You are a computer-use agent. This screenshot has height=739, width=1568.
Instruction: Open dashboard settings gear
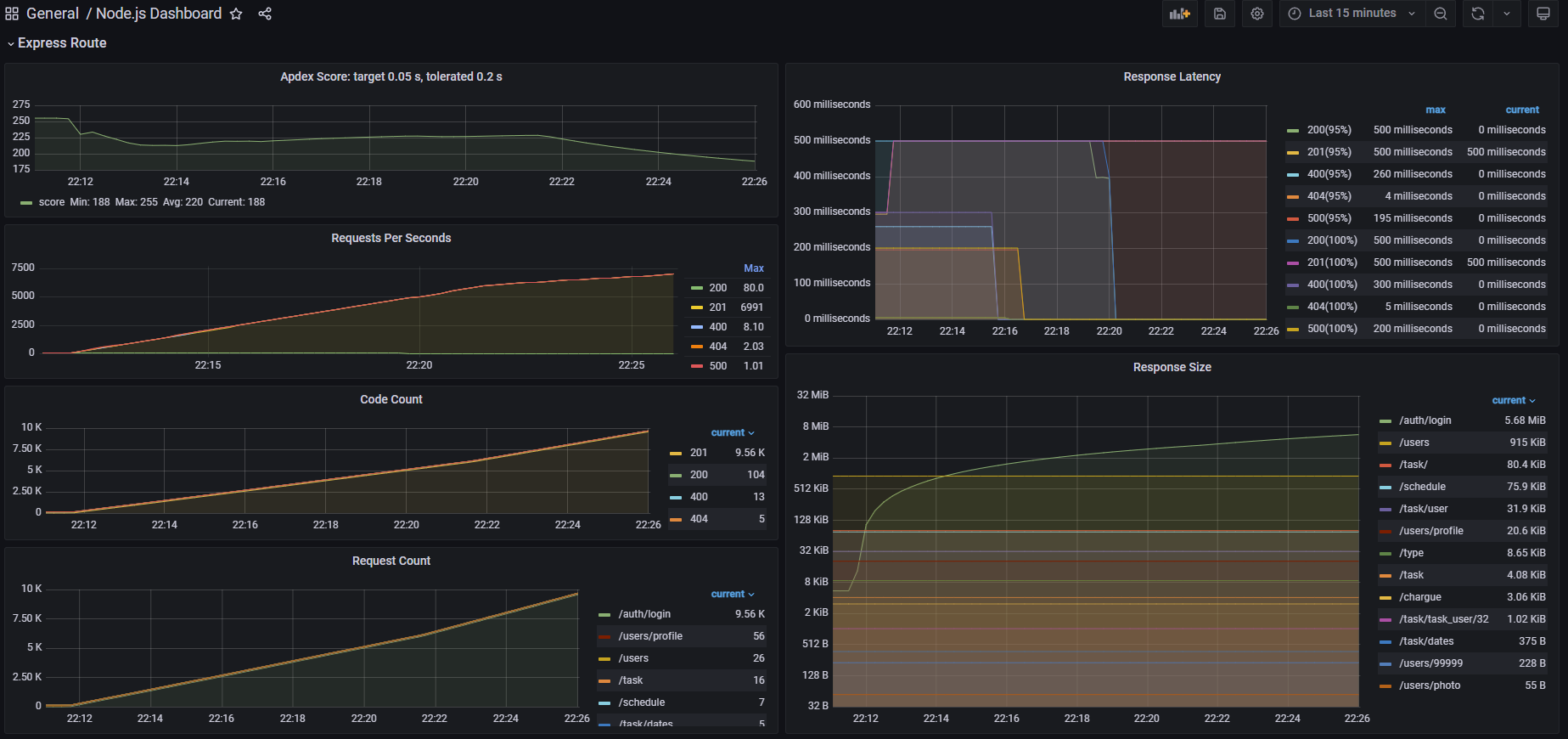(1257, 14)
